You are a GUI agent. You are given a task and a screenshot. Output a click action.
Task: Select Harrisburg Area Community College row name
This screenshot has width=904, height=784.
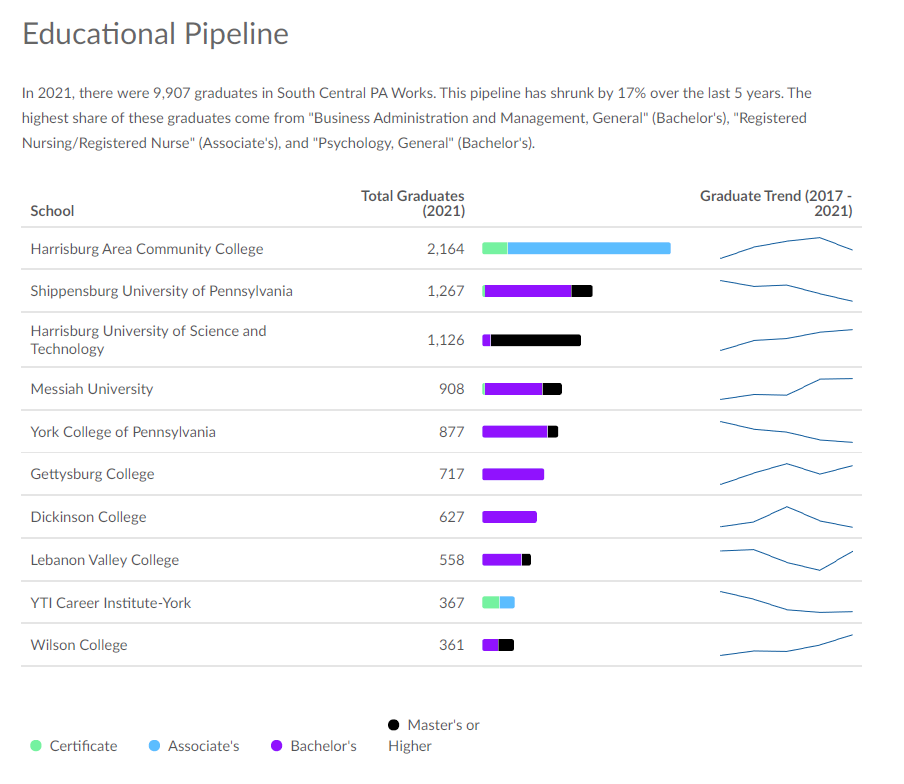pos(147,249)
